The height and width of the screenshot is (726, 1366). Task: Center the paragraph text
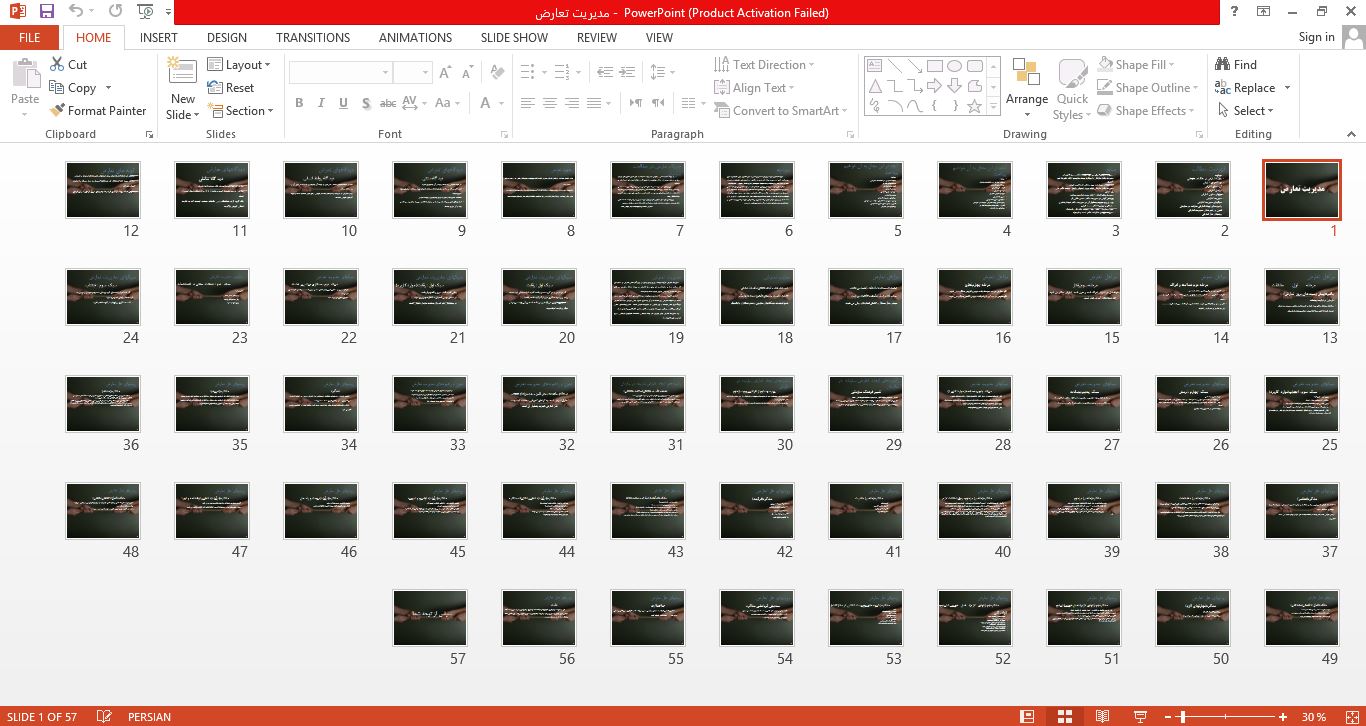click(x=550, y=103)
